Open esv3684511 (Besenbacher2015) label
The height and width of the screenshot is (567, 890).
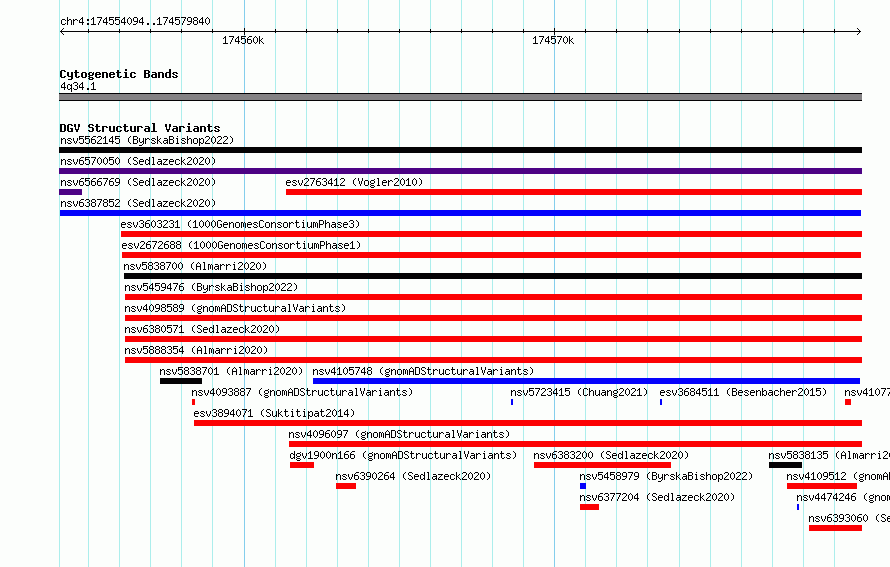click(x=743, y=392)
